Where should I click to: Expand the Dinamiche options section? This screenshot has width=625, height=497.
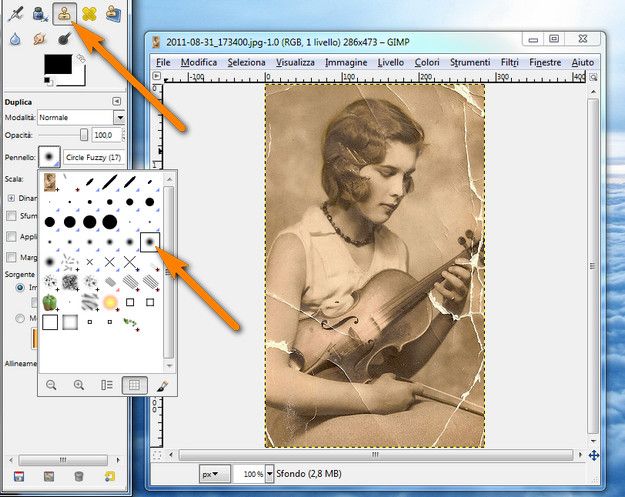[11, 198]
